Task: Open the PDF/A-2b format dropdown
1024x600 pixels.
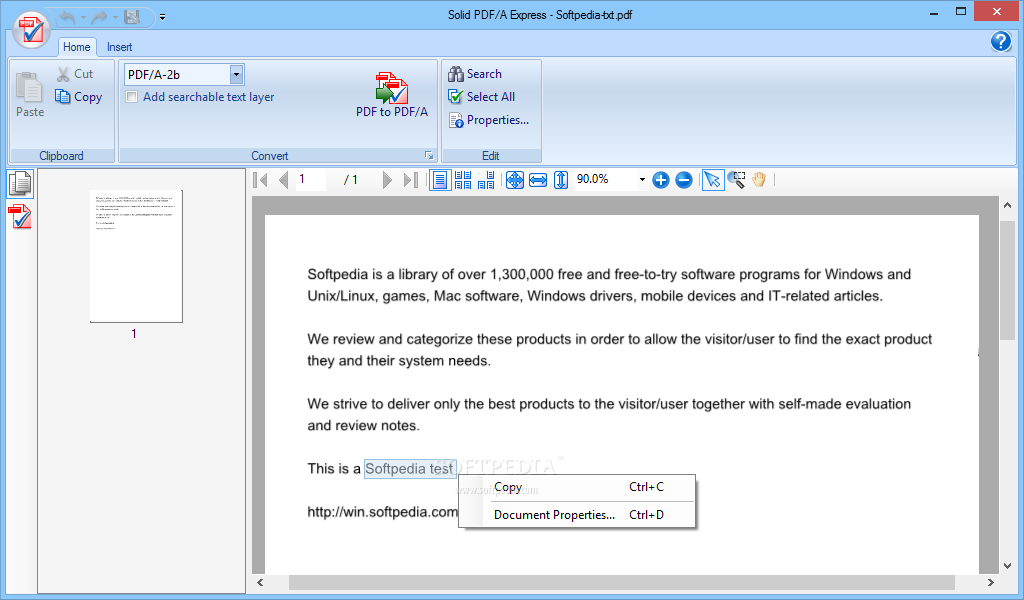Action: pyautogui.click(x=236, y=74)
